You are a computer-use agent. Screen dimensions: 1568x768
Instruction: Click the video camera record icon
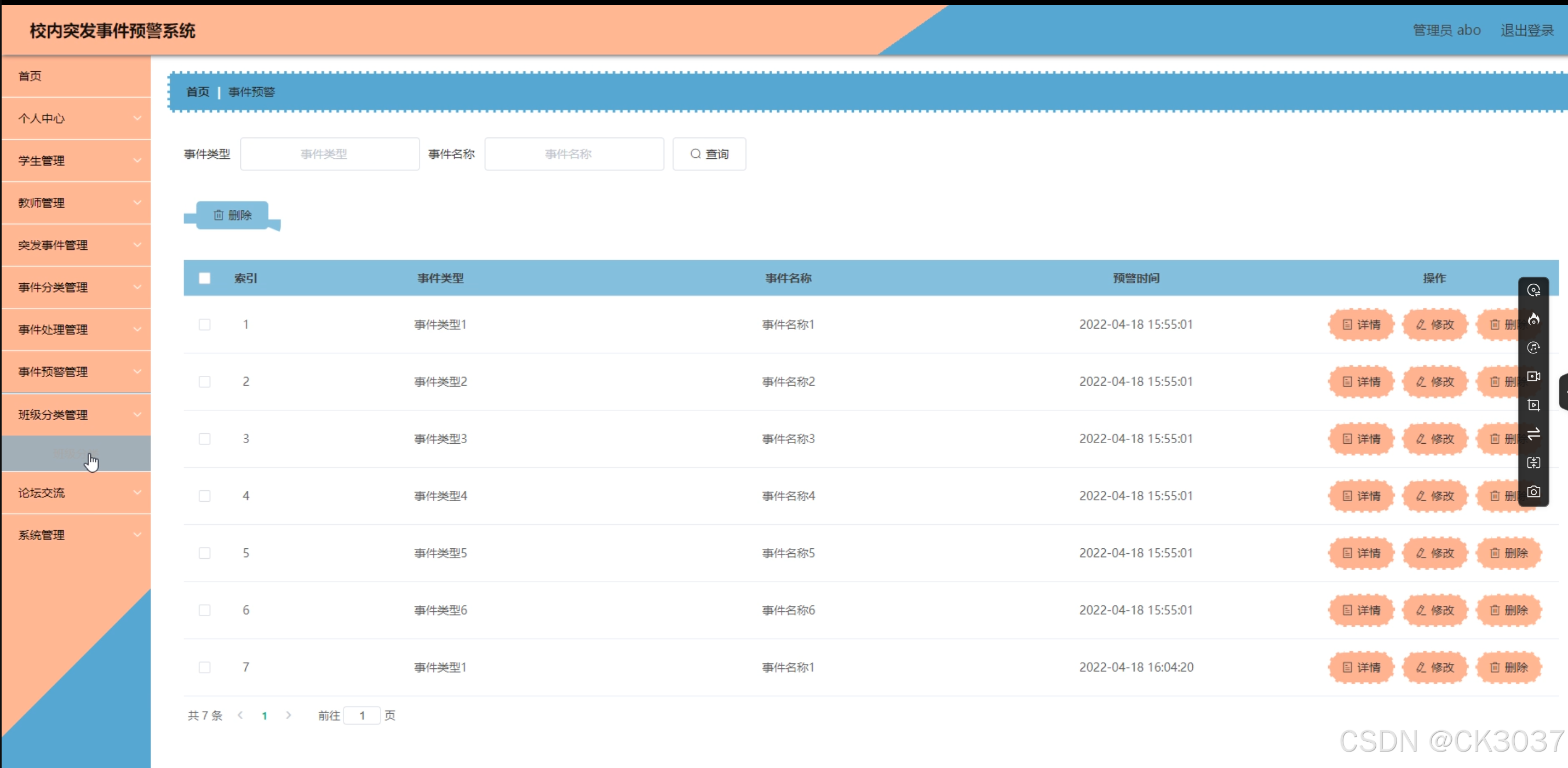[1533, 376]
